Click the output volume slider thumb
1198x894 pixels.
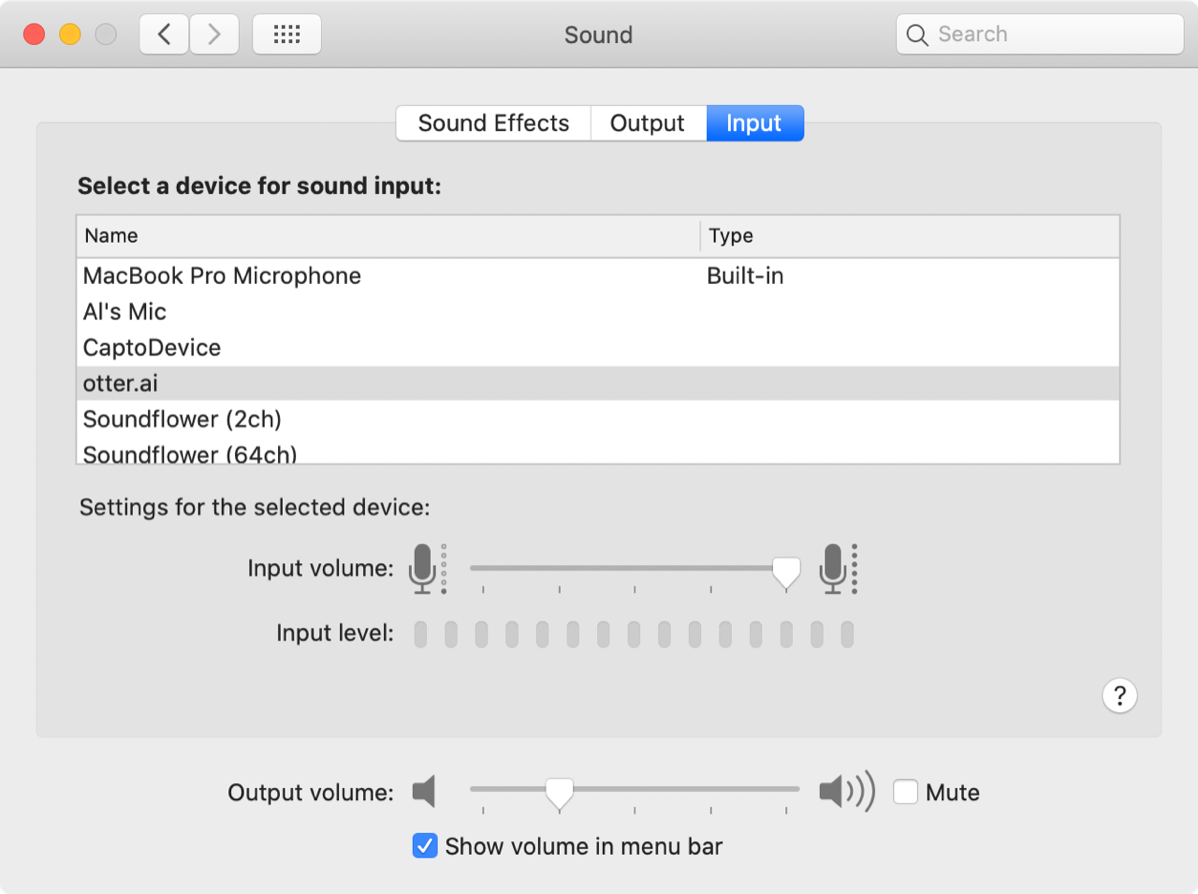(559, 793)
